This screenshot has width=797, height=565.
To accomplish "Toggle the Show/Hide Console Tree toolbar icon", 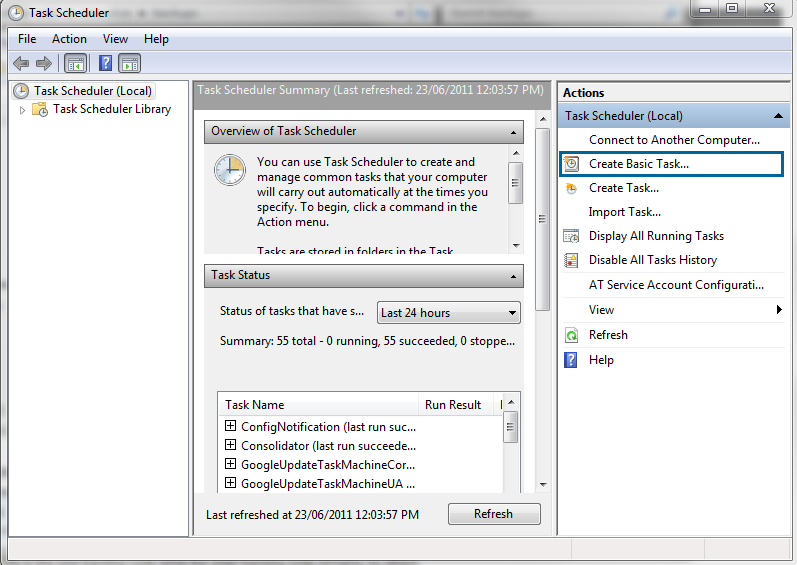I will 76,64.
